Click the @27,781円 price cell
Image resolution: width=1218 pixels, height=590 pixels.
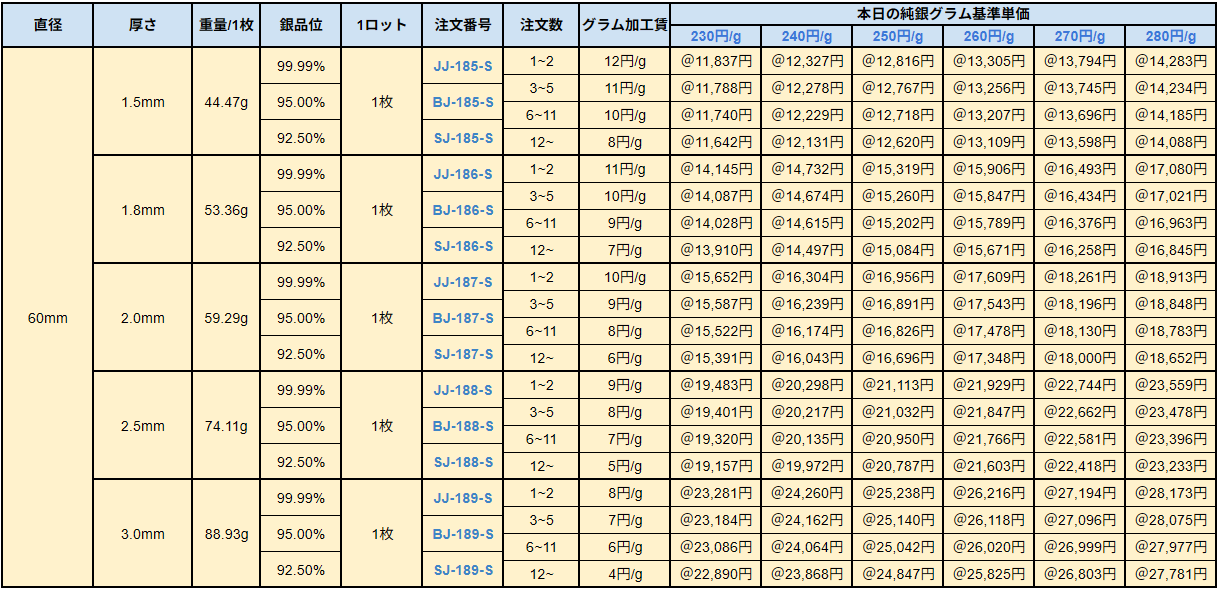pyautogui.click(x=1170, y=573)
